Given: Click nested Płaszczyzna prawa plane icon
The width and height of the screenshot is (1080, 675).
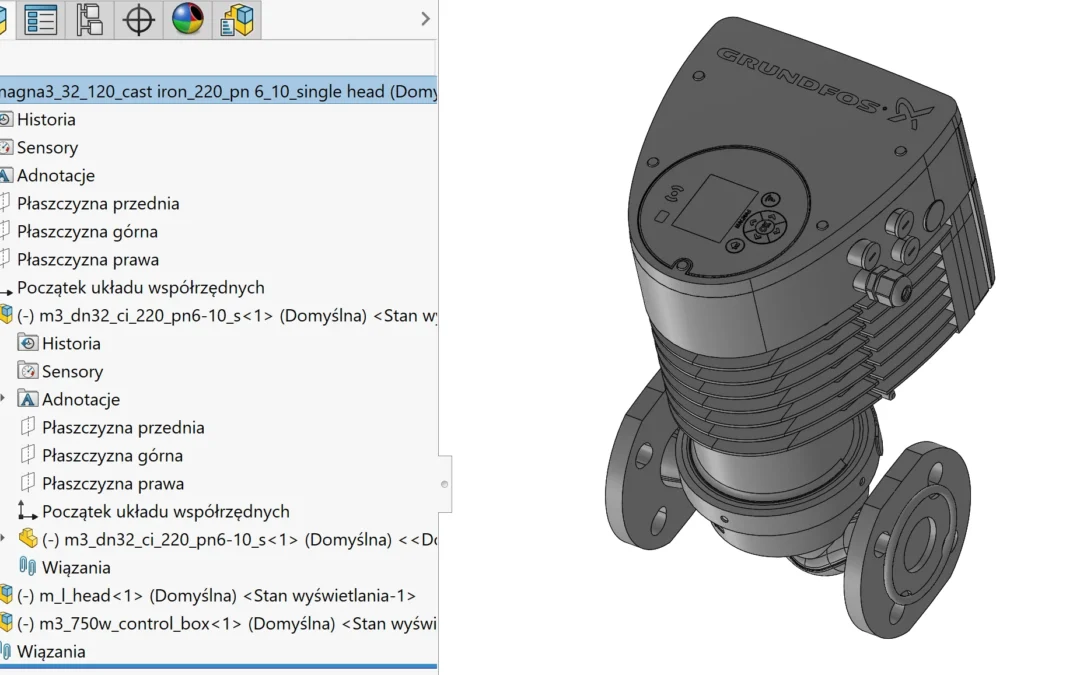Looking at the screenshot, I should coord(28,484).
